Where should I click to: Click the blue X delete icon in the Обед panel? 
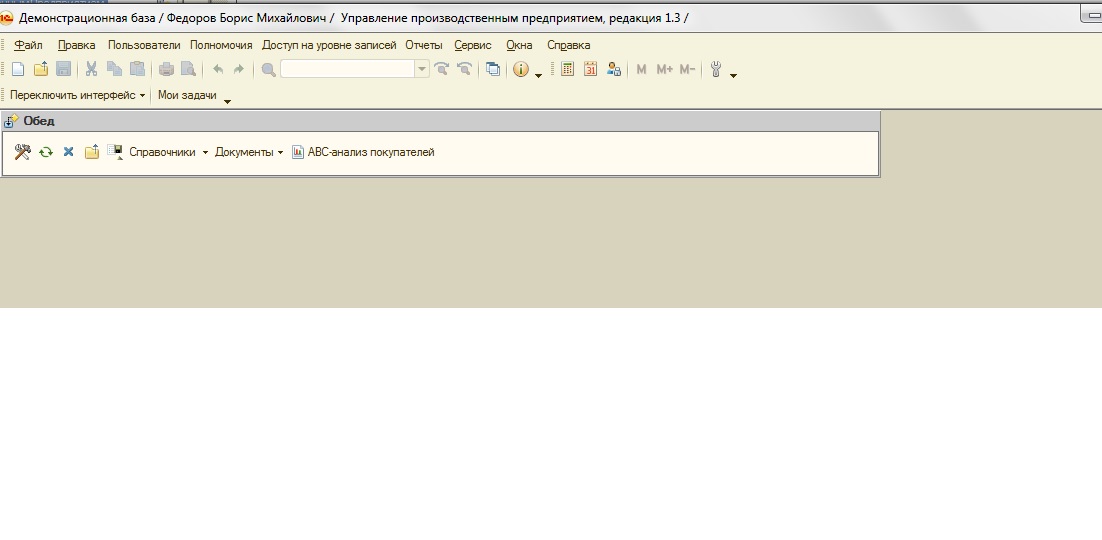pyautogui.click(x=68, y=152)
